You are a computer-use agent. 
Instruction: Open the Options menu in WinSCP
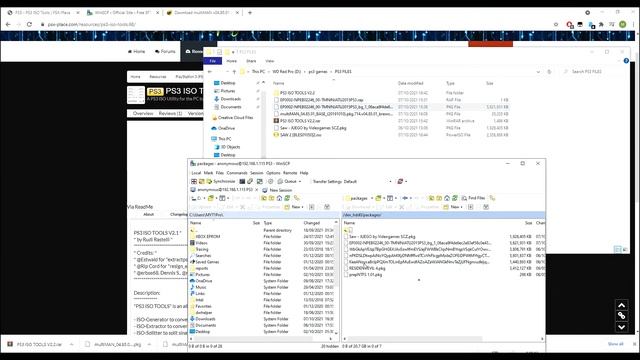(x=273, y=173)
